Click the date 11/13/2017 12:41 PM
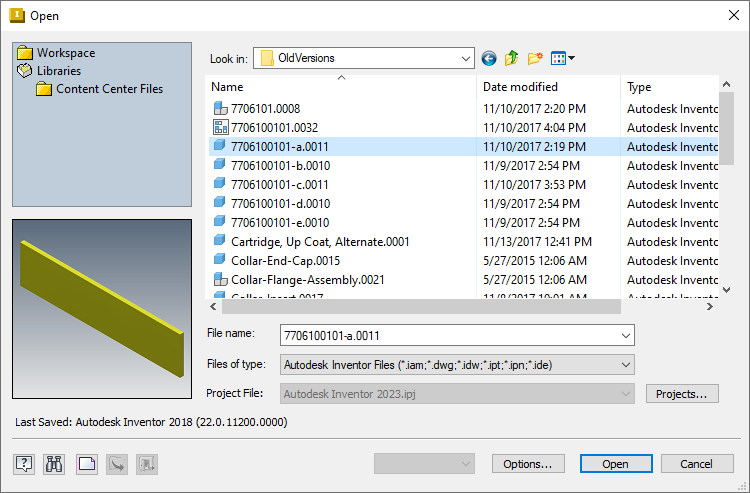The width and height of the screenshot is (750, 493). click(537, 242)
